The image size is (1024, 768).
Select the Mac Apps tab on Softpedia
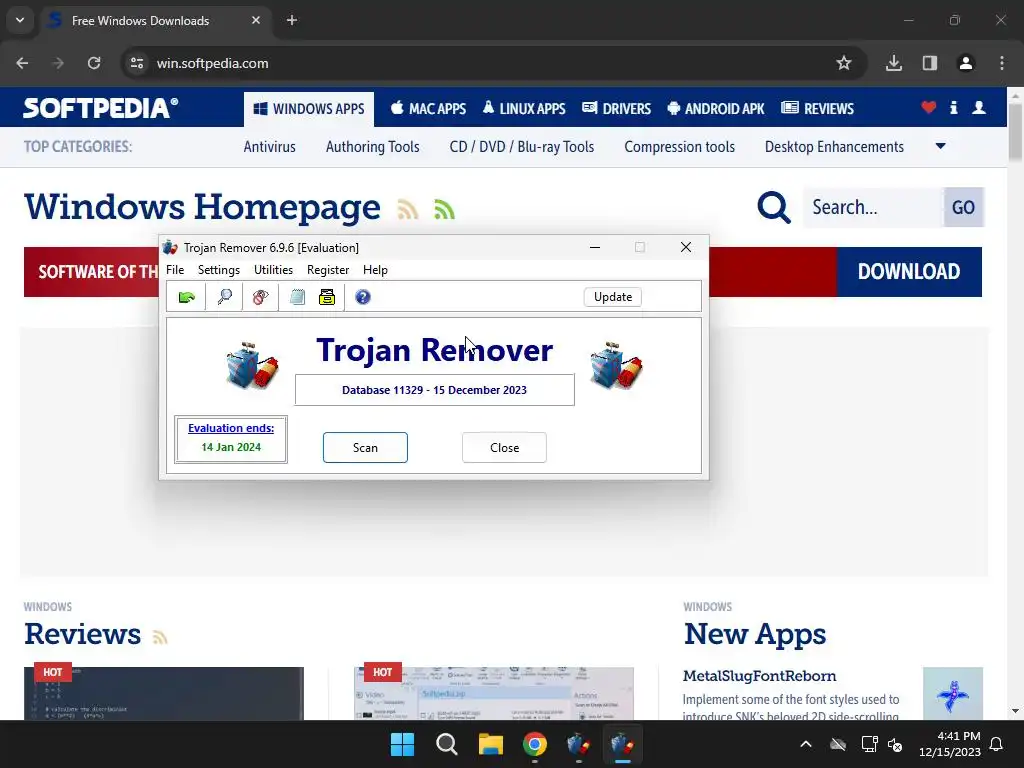[428, 109]
